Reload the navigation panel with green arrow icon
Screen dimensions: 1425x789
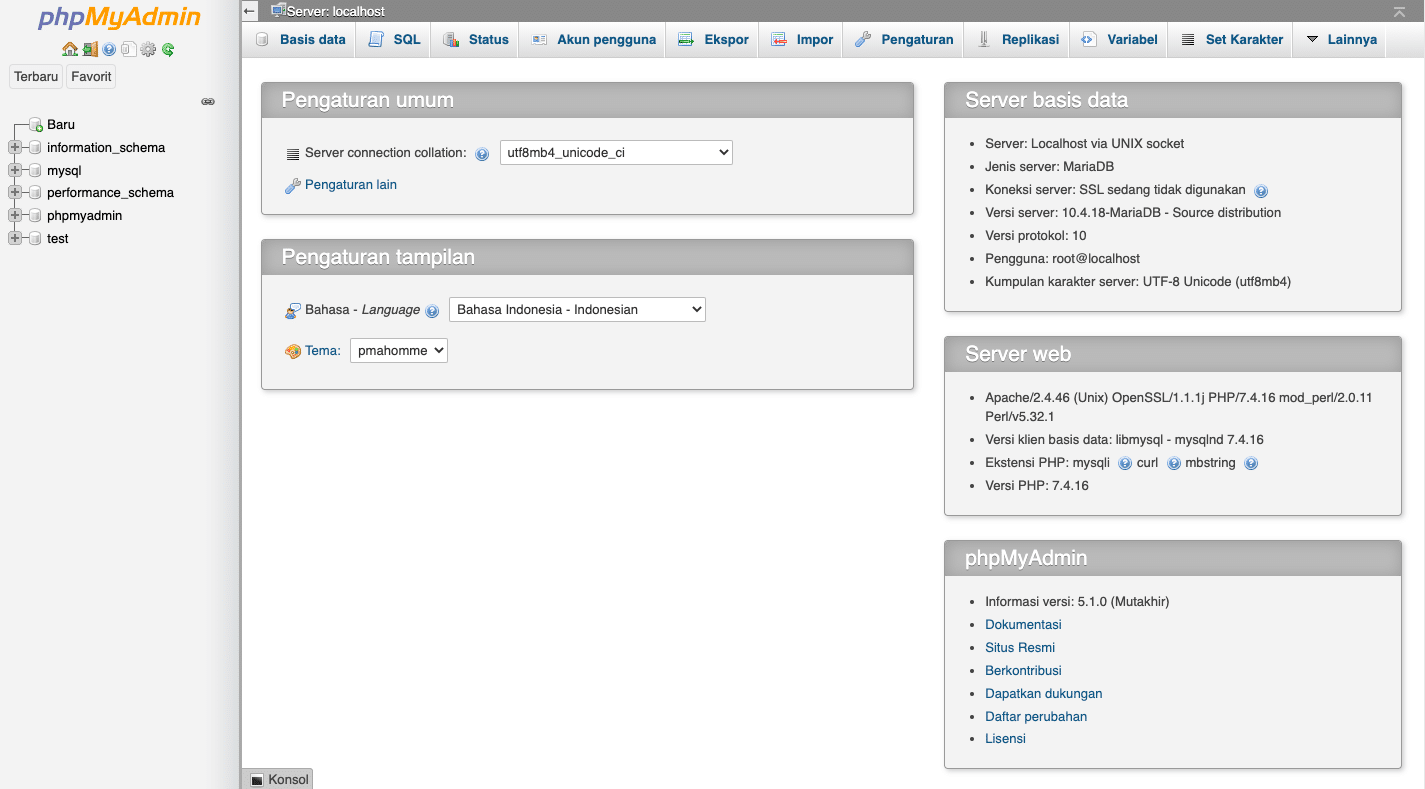coord(168,49)
